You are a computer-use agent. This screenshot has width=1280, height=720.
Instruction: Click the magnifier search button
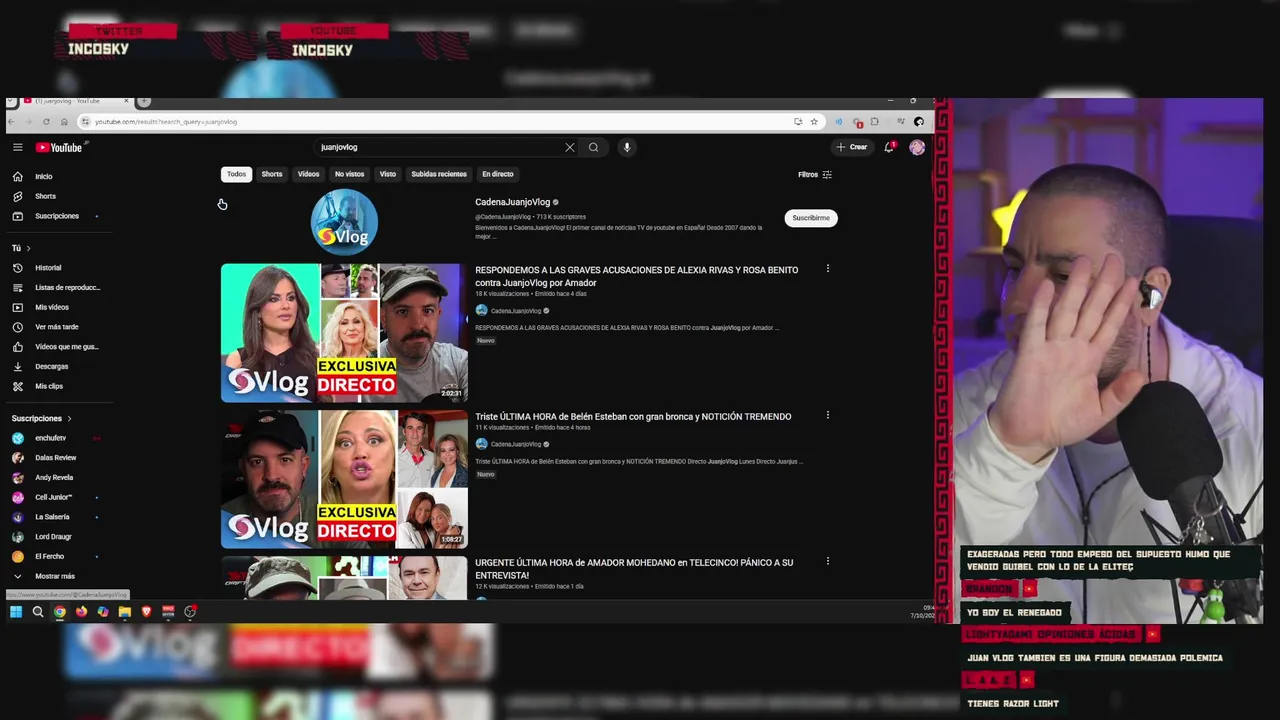pos(593,147)
